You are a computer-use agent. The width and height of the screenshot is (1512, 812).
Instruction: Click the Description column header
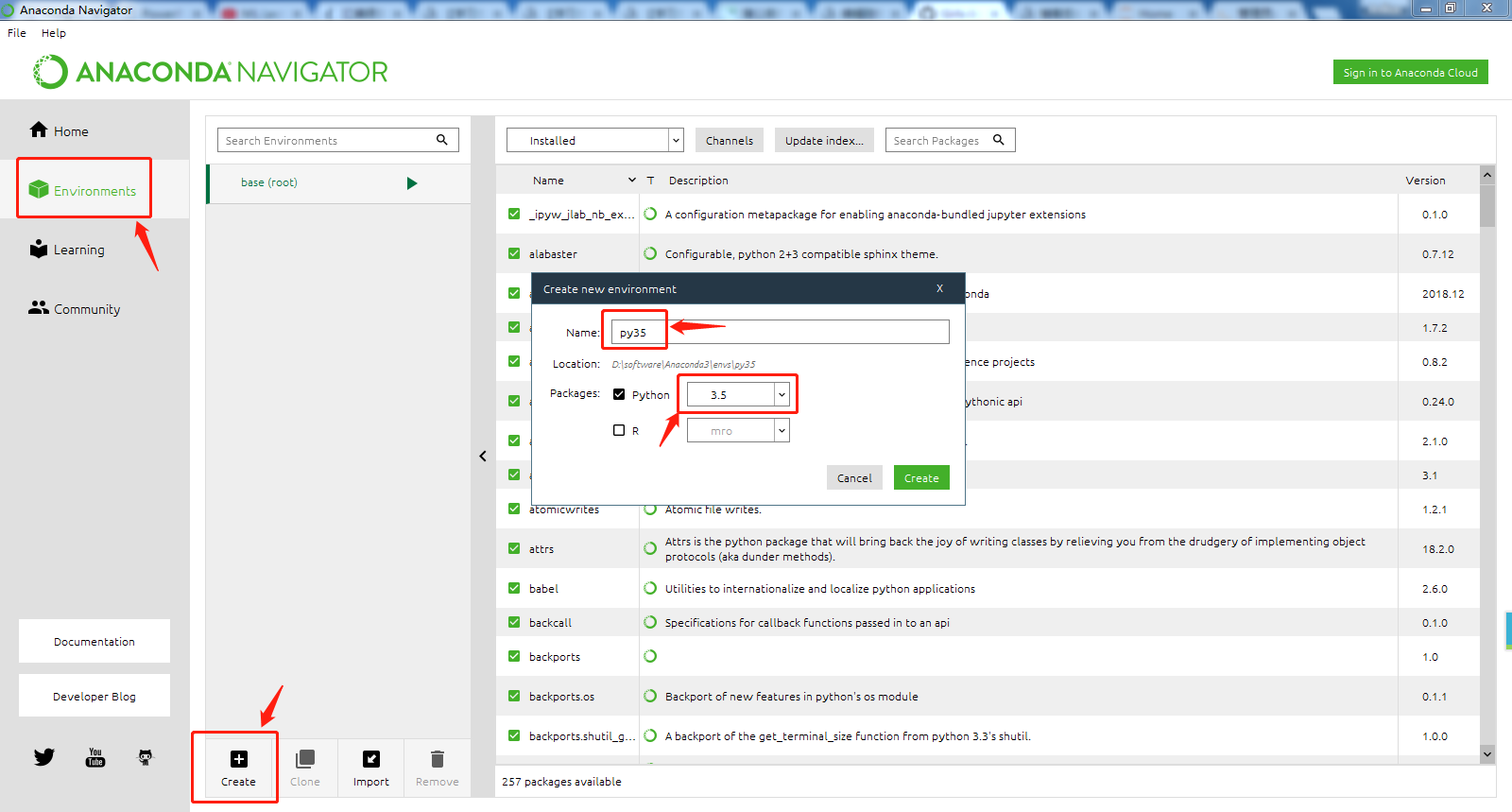(698, 180)
